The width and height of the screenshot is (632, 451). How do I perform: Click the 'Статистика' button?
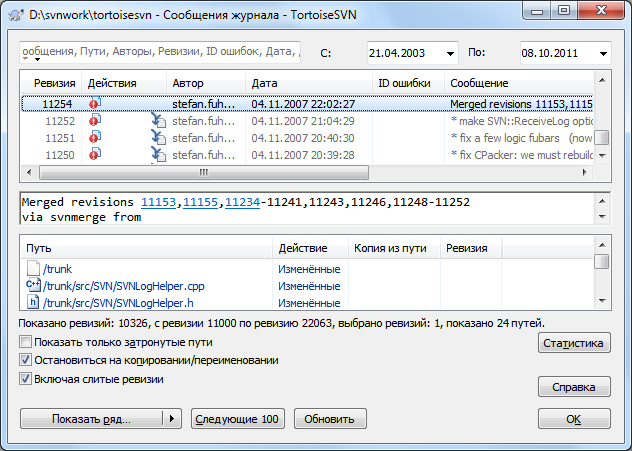click(574, 343)
